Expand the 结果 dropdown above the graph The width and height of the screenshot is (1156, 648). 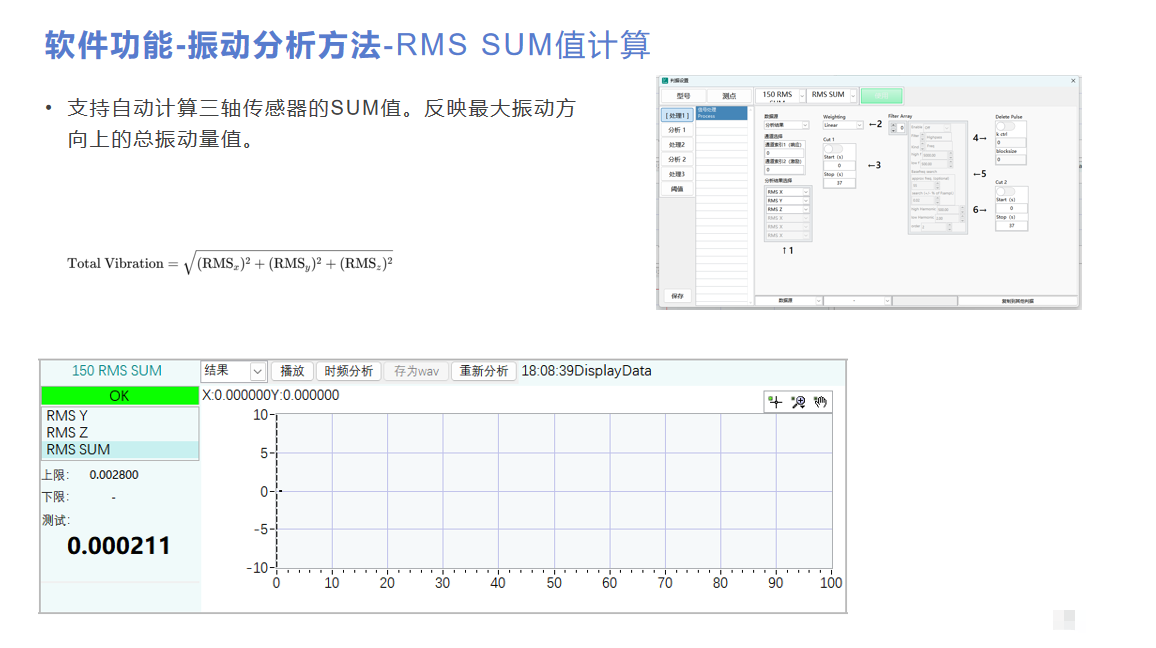pyautogui.click(x=257, y=371)
